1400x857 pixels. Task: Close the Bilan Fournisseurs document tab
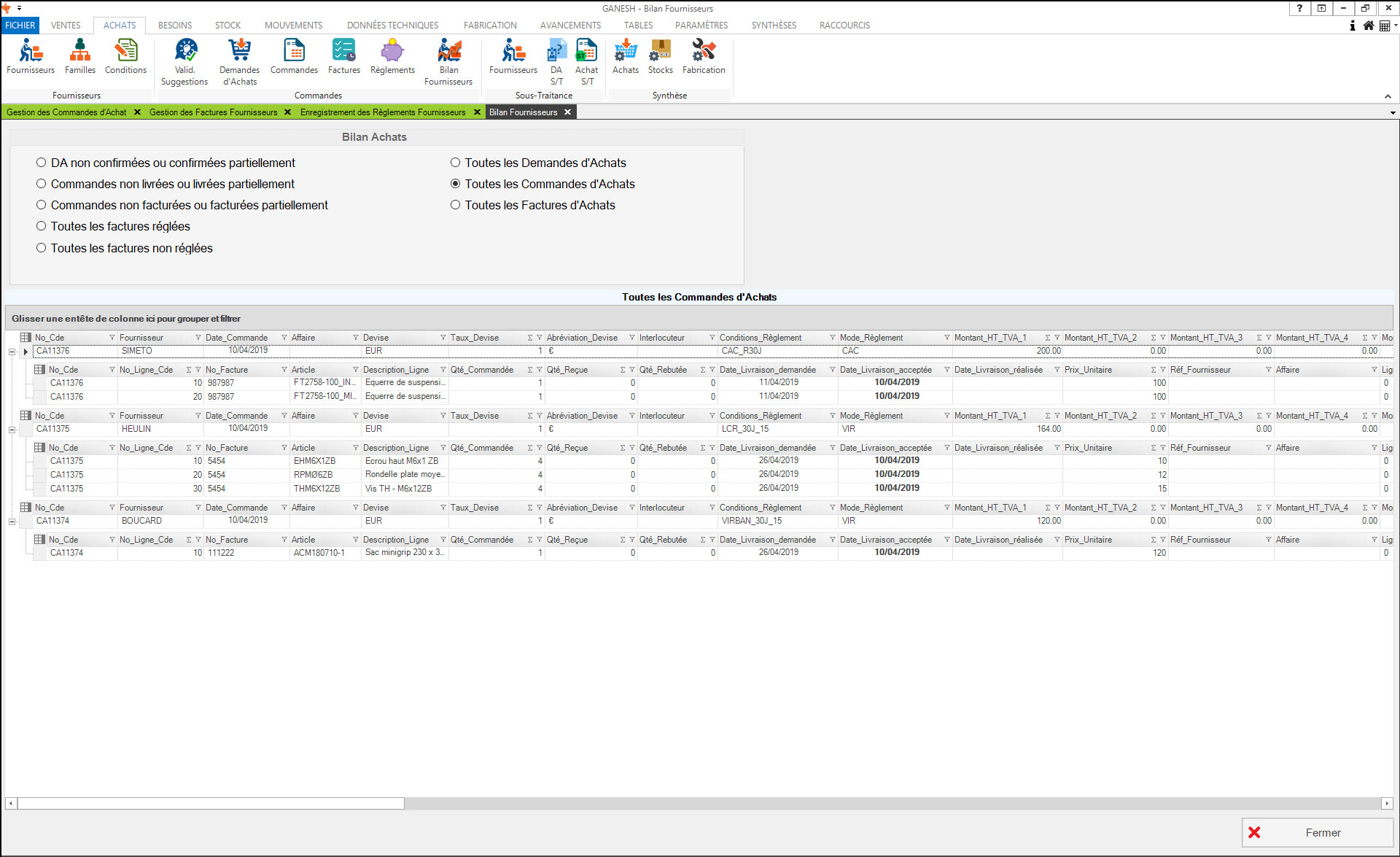(x=567, y=112)
